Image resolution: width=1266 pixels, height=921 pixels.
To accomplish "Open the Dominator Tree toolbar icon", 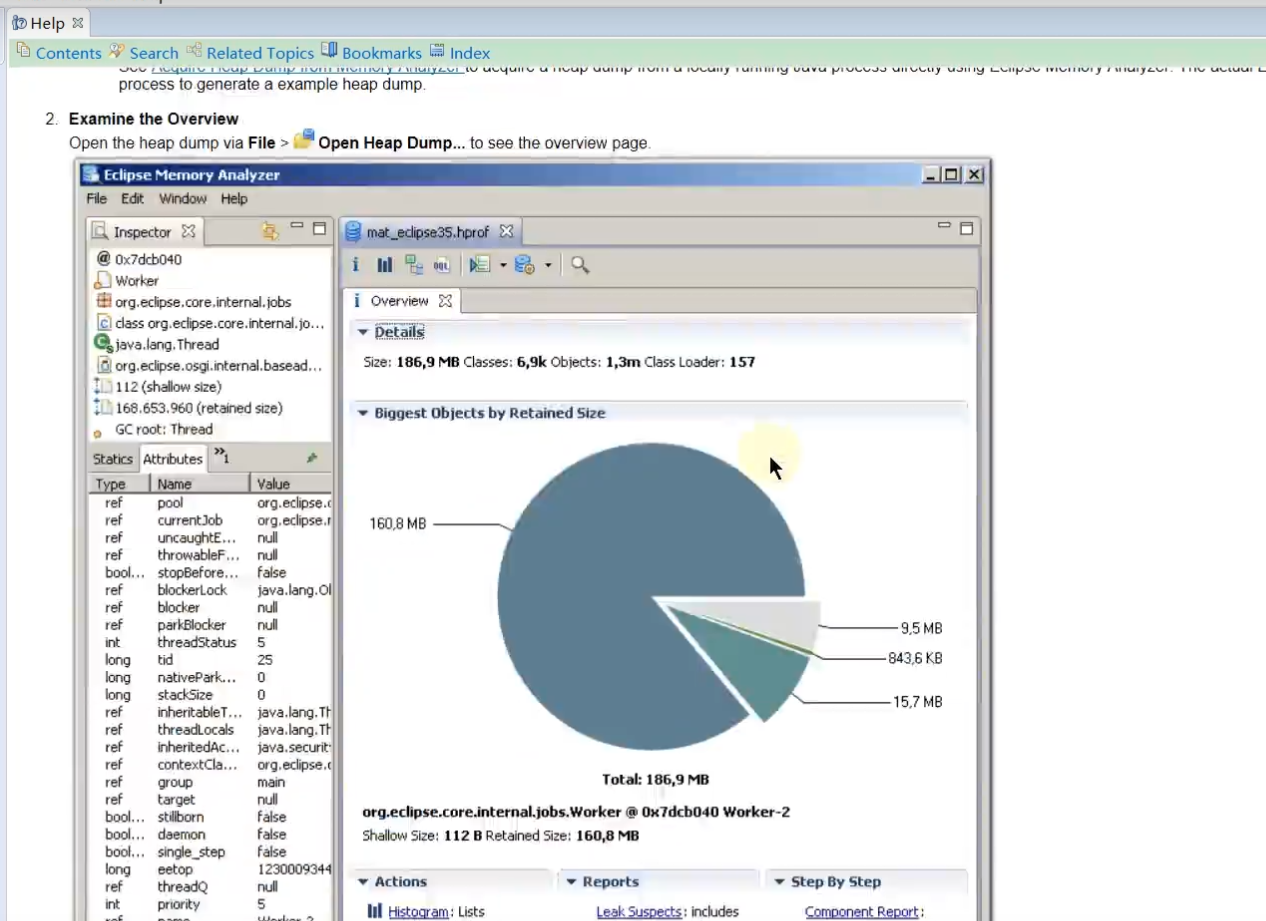I will click(x=413, y=265).
